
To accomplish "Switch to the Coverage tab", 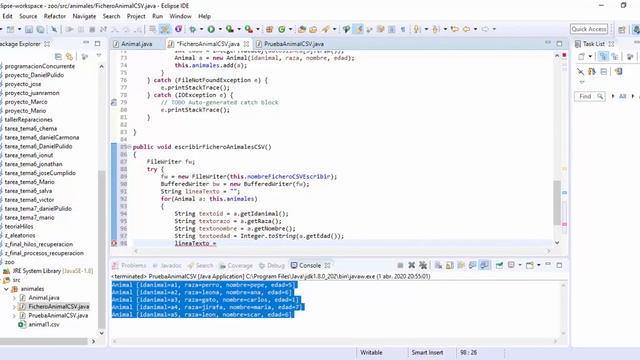I will [236, 265].
